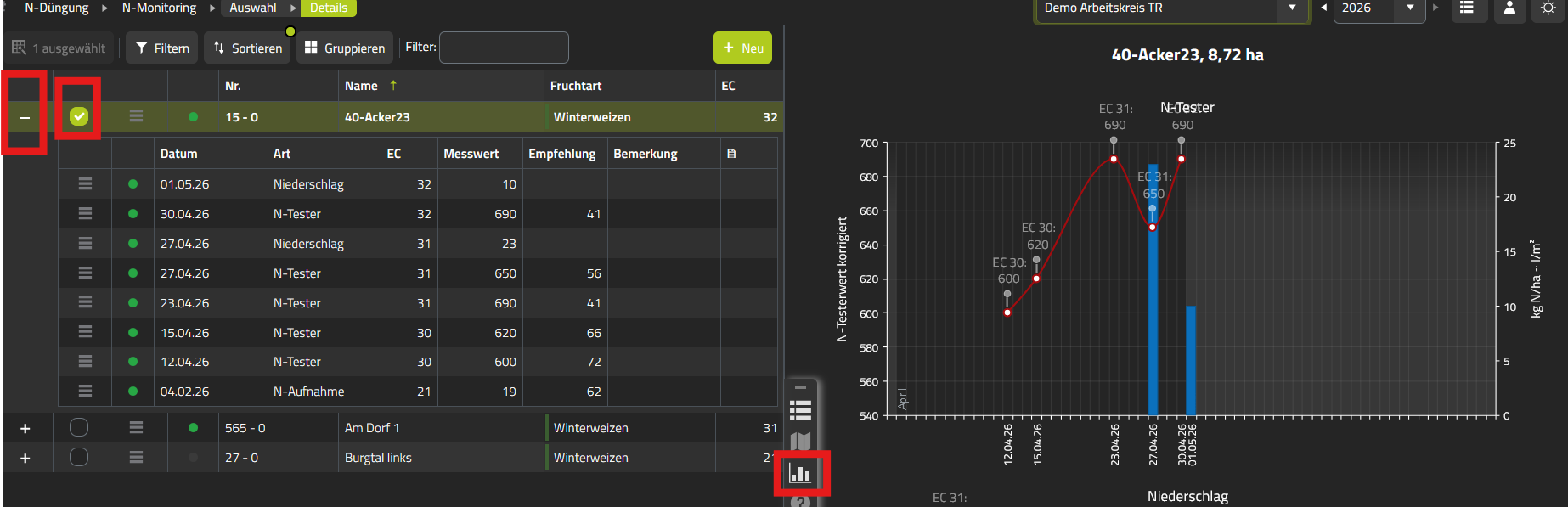Uncheck the 40-Acker23 row checkbox
Viewport: 1568px width, 507px height.
click(79, 116)
